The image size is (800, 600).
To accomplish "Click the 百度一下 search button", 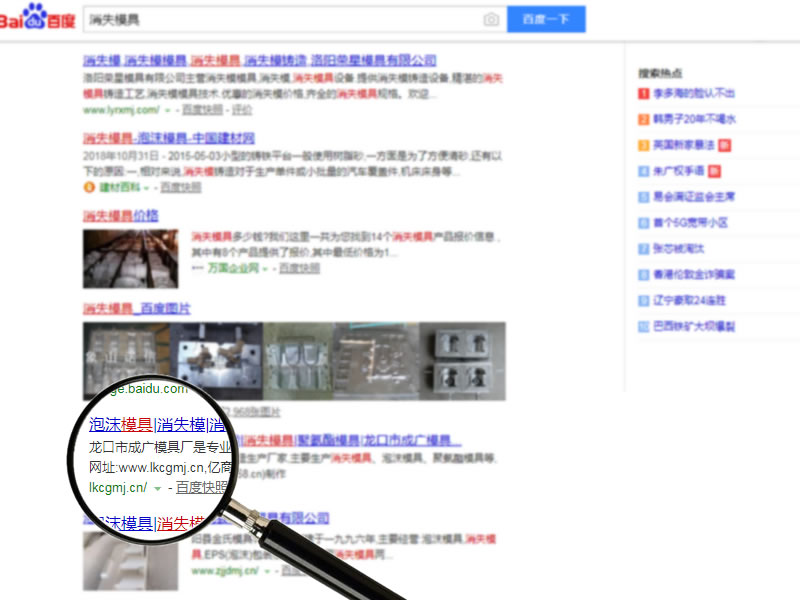I will coord(546,19).
